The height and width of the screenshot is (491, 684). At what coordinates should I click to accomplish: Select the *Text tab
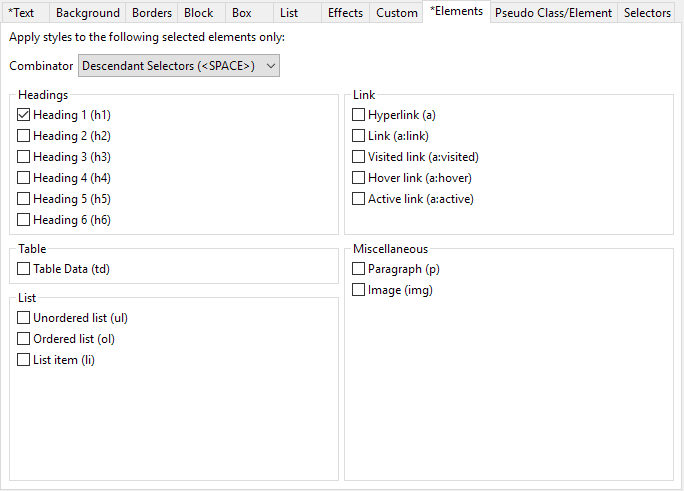(21, 13)
